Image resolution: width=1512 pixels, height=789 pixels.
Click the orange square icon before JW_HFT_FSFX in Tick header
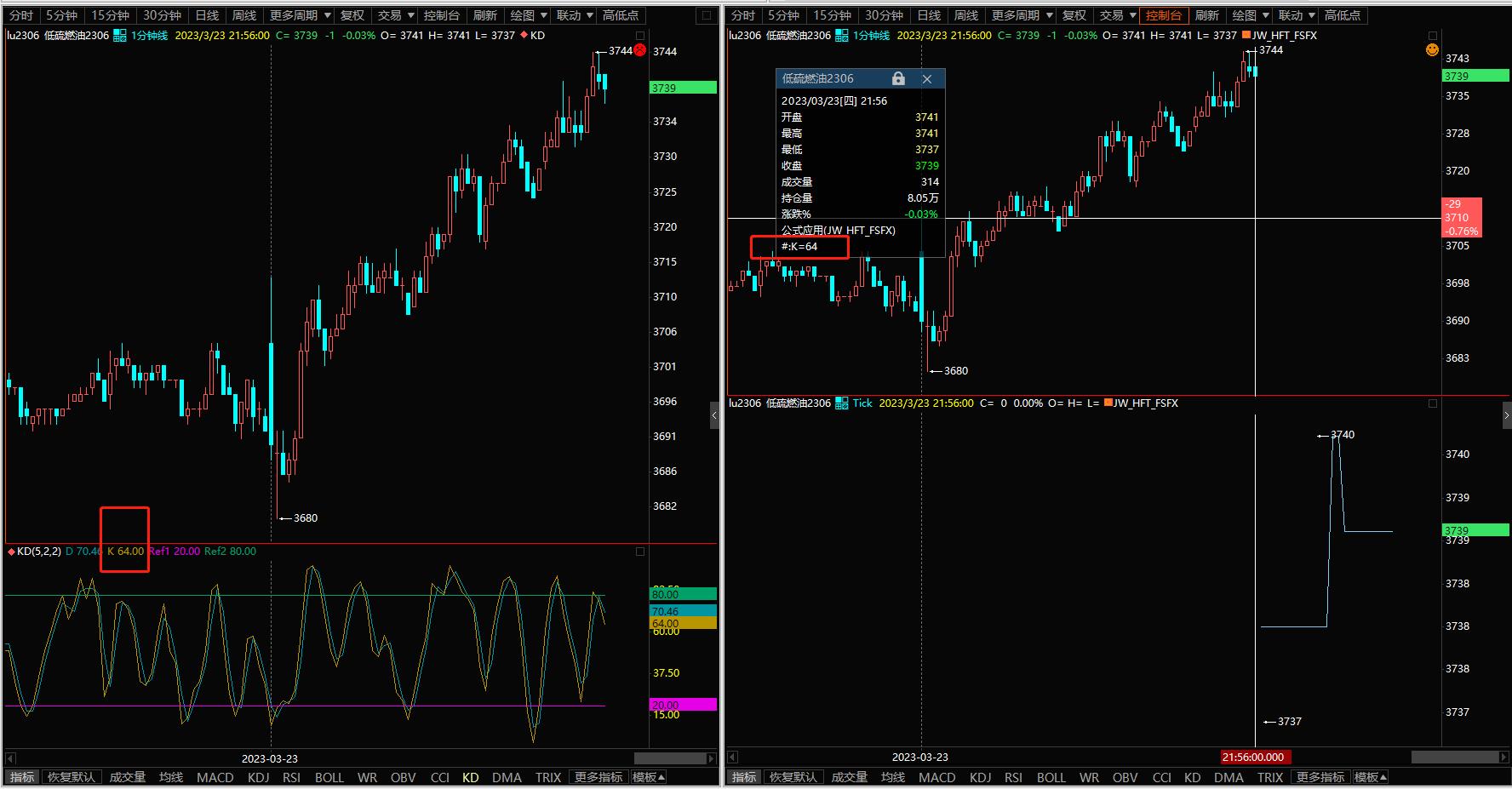coord(1108,403)
